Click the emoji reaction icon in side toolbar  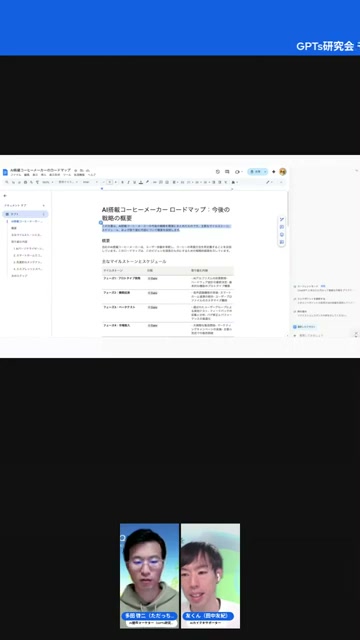[282, 235]
